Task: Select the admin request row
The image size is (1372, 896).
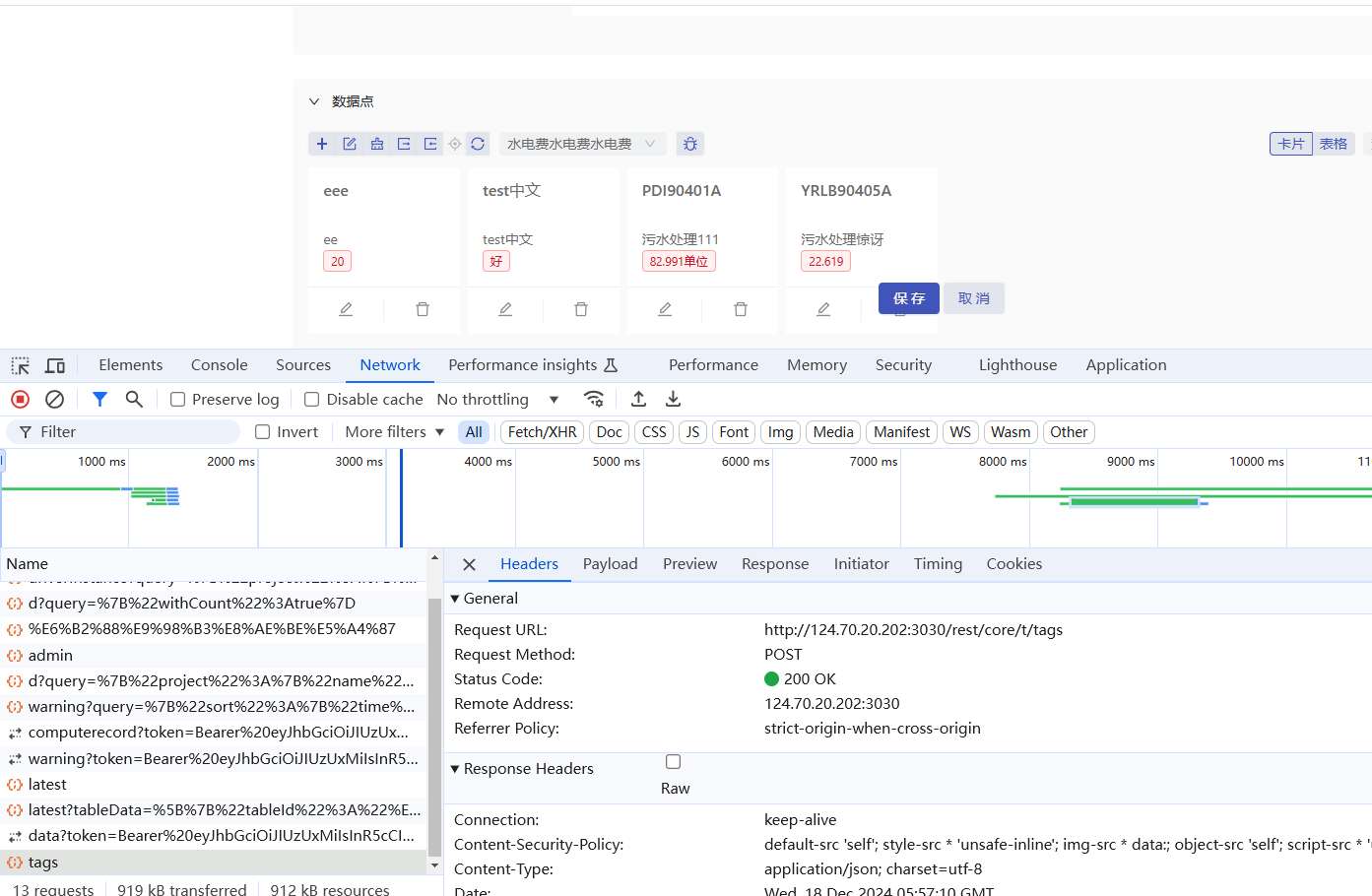Action: (214, 656)
